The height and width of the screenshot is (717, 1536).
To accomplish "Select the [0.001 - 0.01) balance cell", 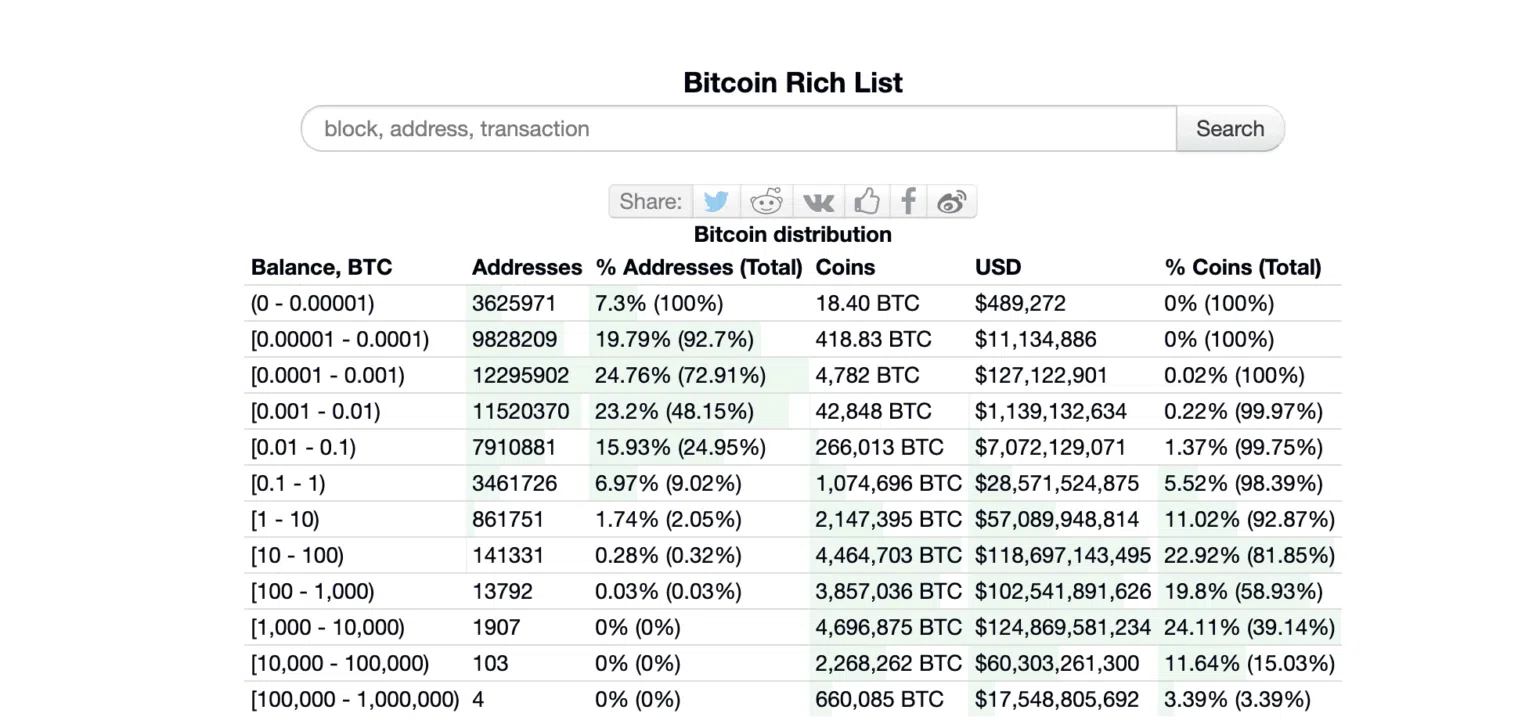I will (316, 411).
